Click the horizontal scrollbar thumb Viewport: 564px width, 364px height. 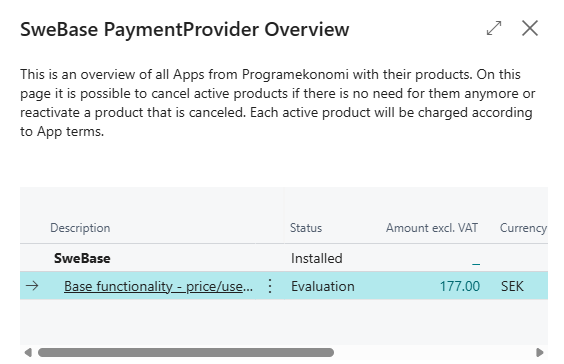tap(186, 352)
